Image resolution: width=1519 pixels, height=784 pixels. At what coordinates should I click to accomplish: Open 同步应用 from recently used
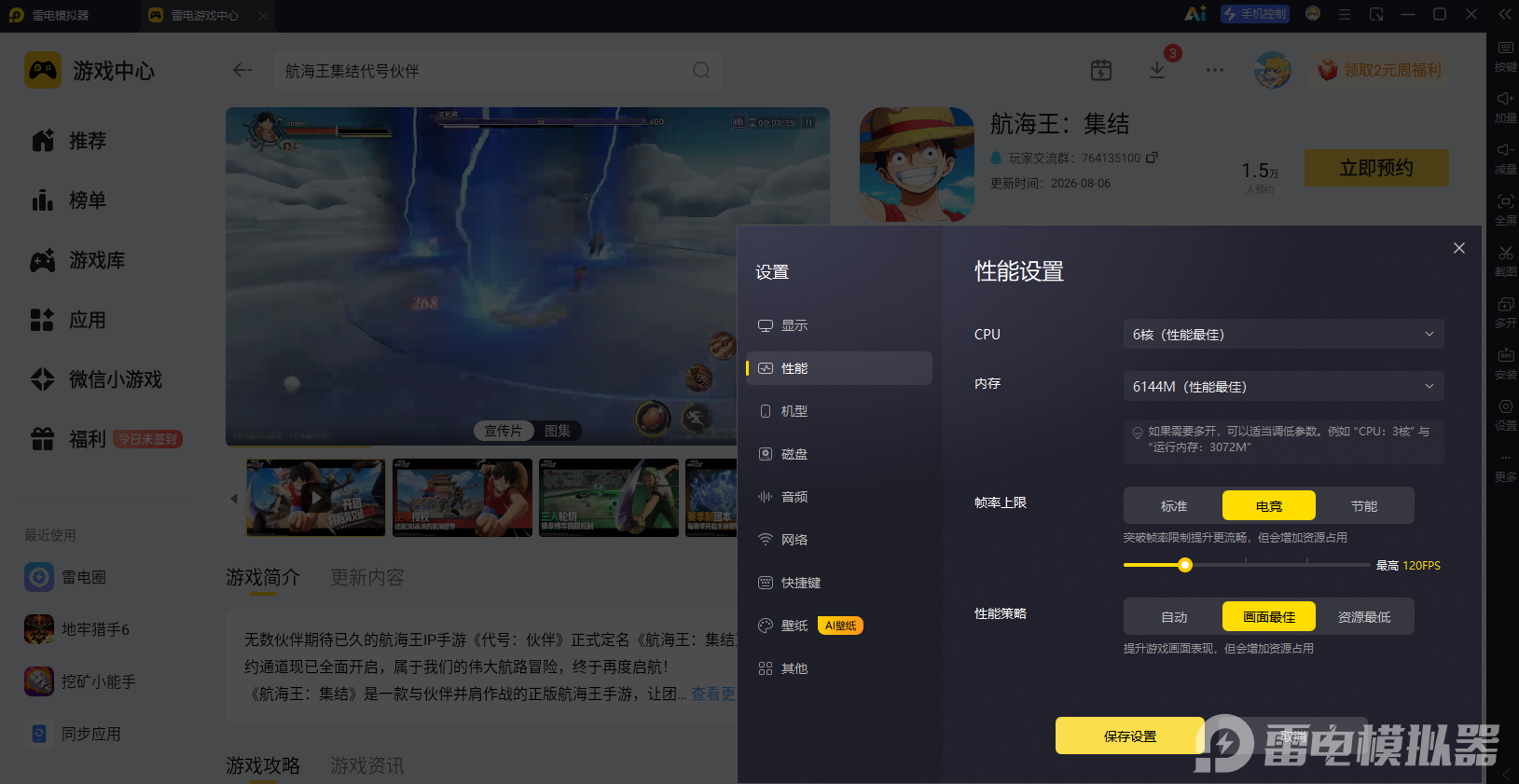pyautogui.click(x=73, y=734)
